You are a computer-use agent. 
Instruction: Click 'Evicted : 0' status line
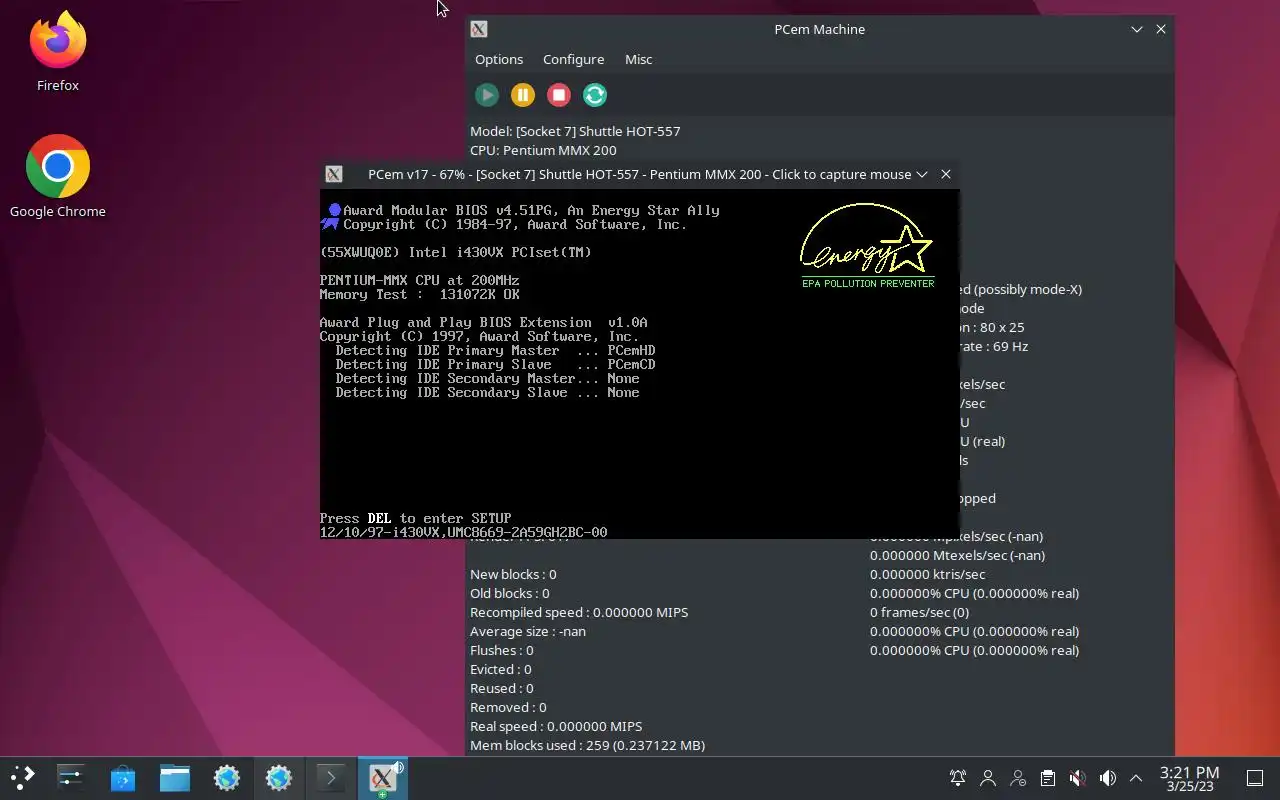(x=501, y=669)
